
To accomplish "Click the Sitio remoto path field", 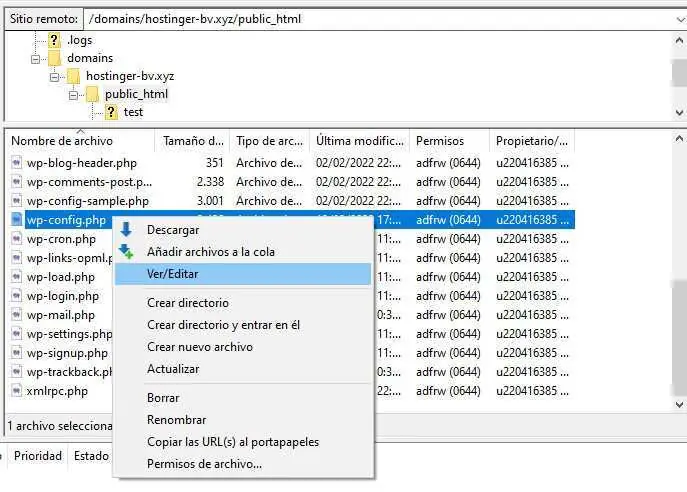I will click(380, 18).
